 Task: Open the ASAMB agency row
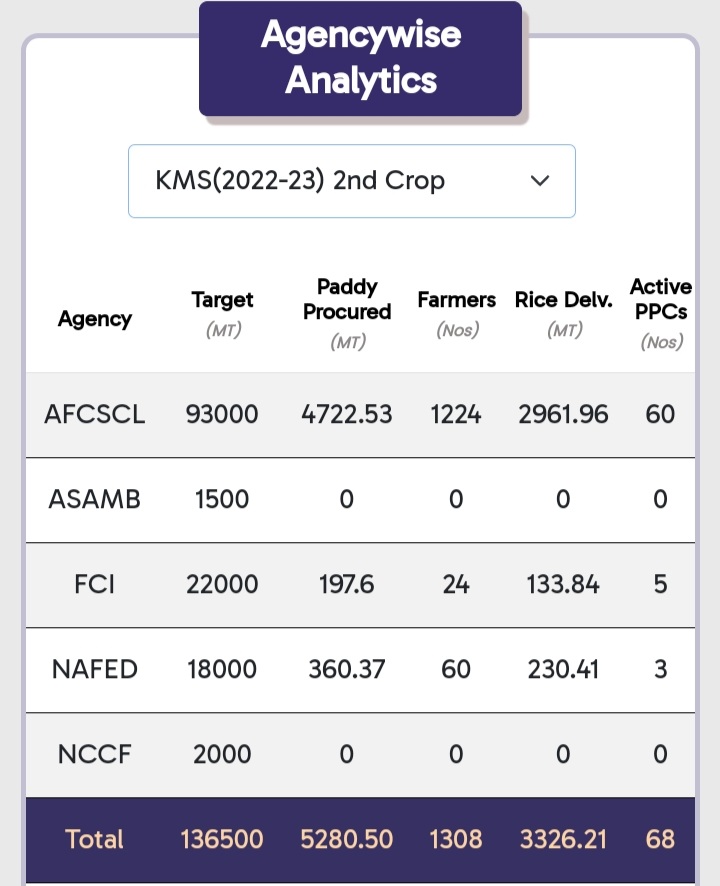pos(95,499)
